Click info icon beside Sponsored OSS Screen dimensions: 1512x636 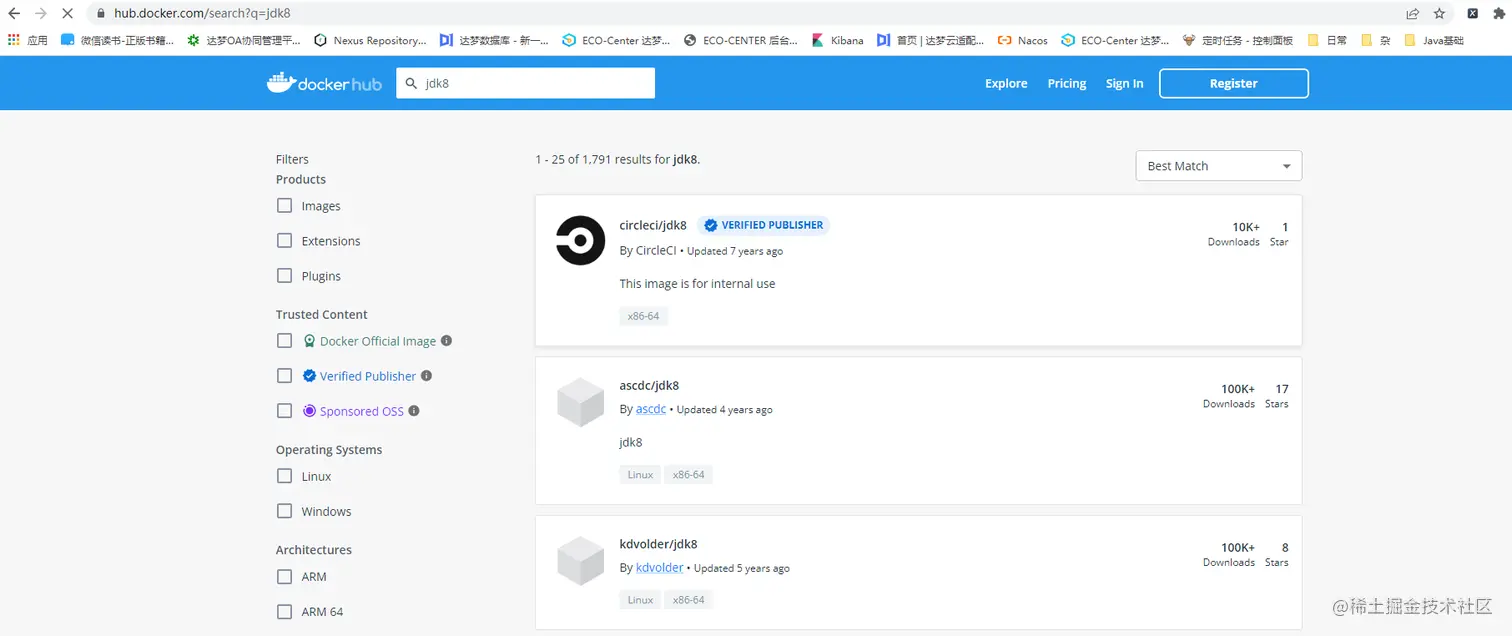(414, 411)
